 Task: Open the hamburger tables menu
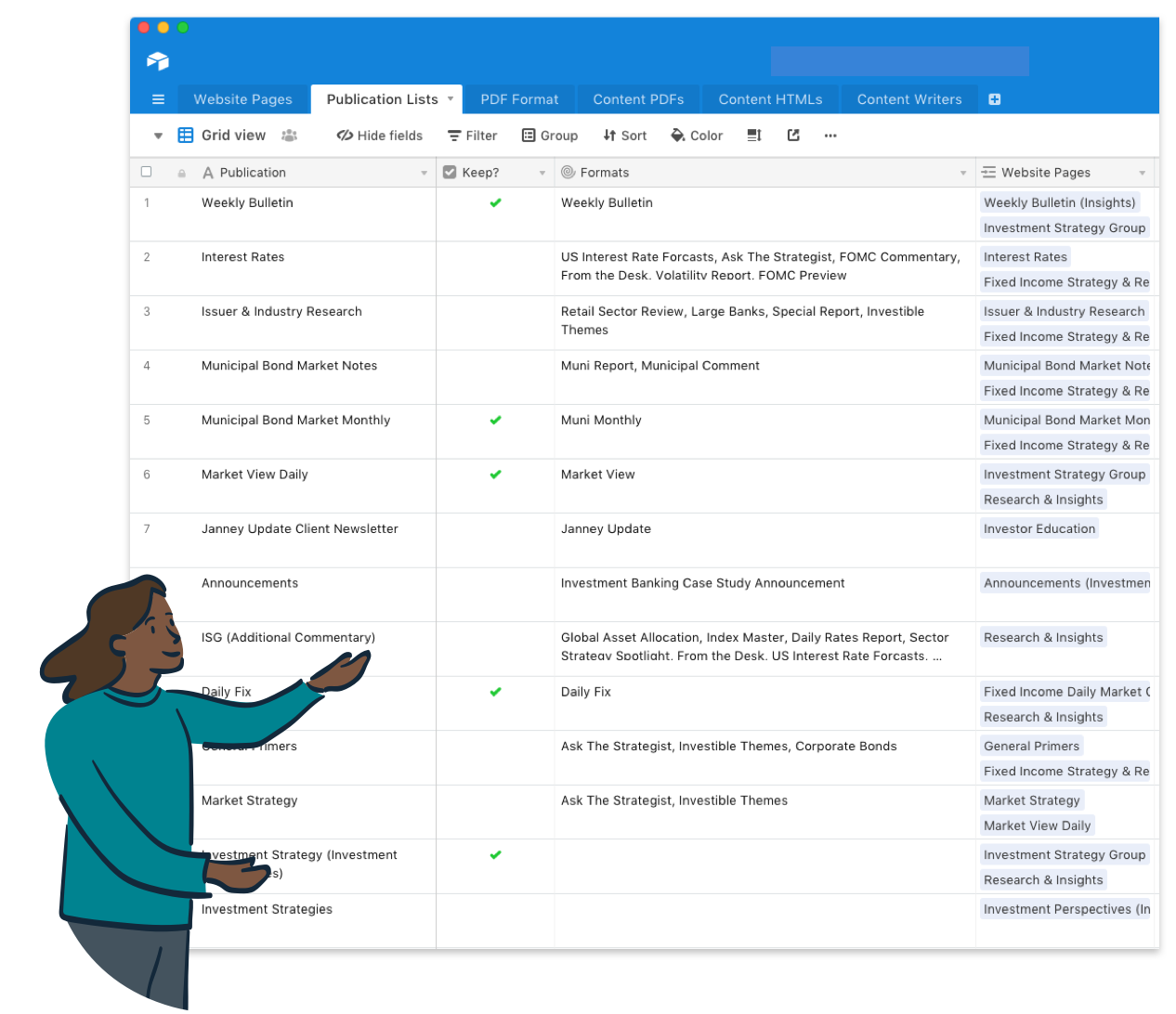tap(158, 99)
